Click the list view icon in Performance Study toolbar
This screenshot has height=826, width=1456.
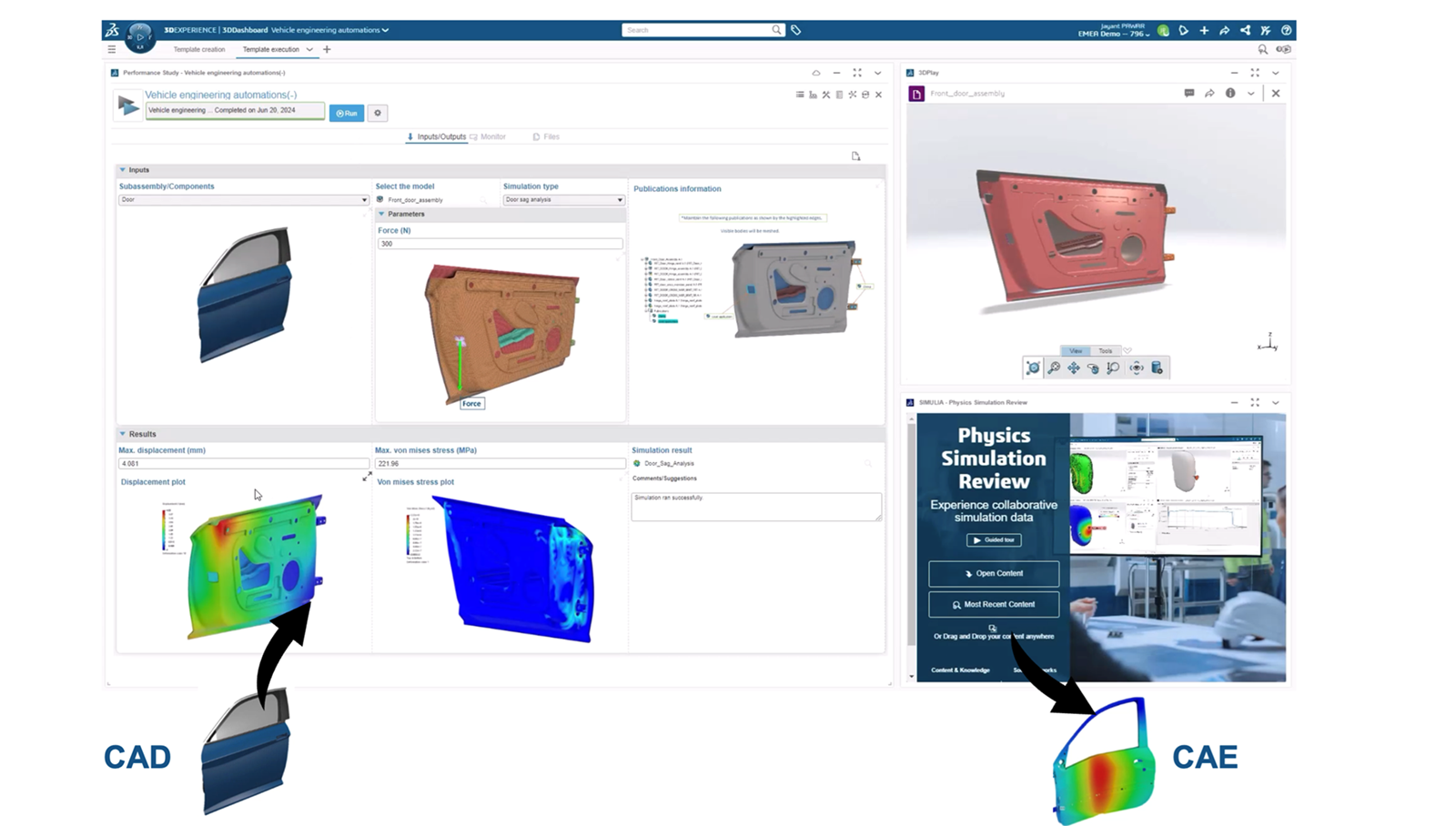[x=800, y=95]
